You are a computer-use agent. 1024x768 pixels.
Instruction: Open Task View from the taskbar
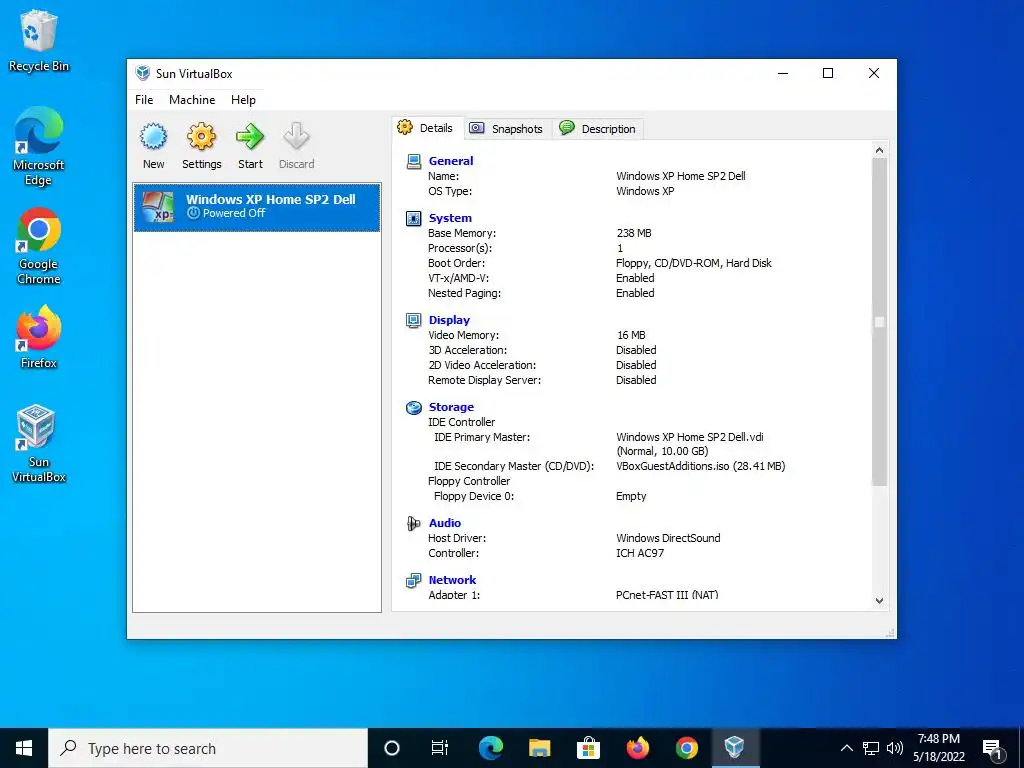click(x=440, y=748)
